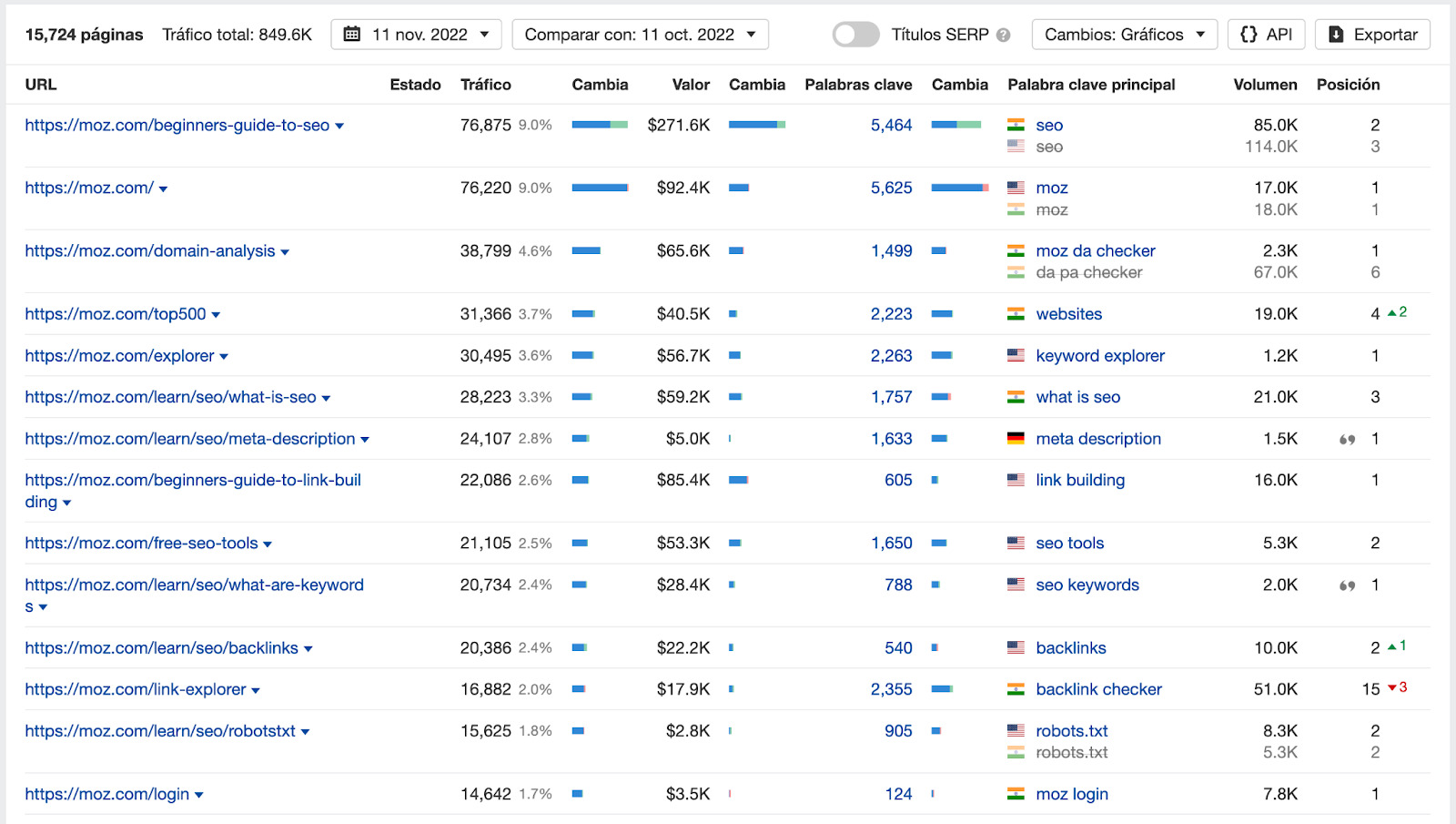Click the calendar icon beside 11 nov. 2022
Screen dimensions: 1456x824
tap(352, 35)
